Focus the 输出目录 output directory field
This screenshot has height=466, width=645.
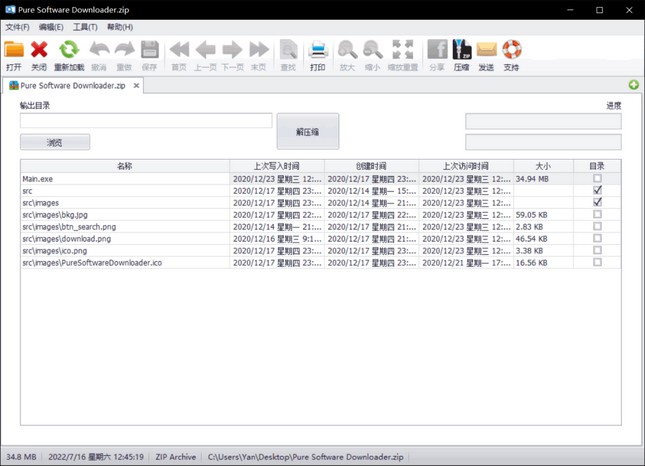(x=146, y=121)
